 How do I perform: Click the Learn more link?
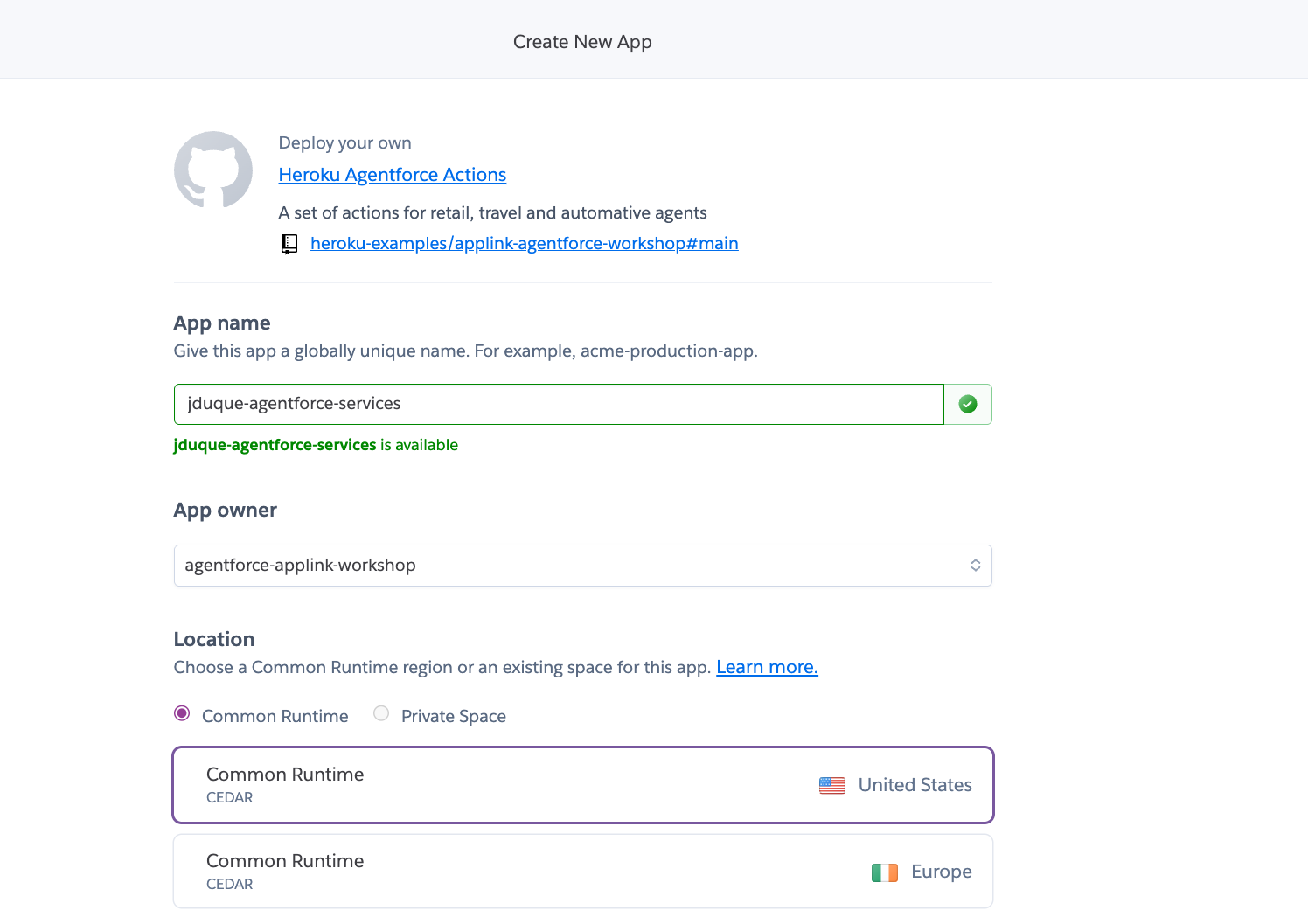tap(767, 667)
